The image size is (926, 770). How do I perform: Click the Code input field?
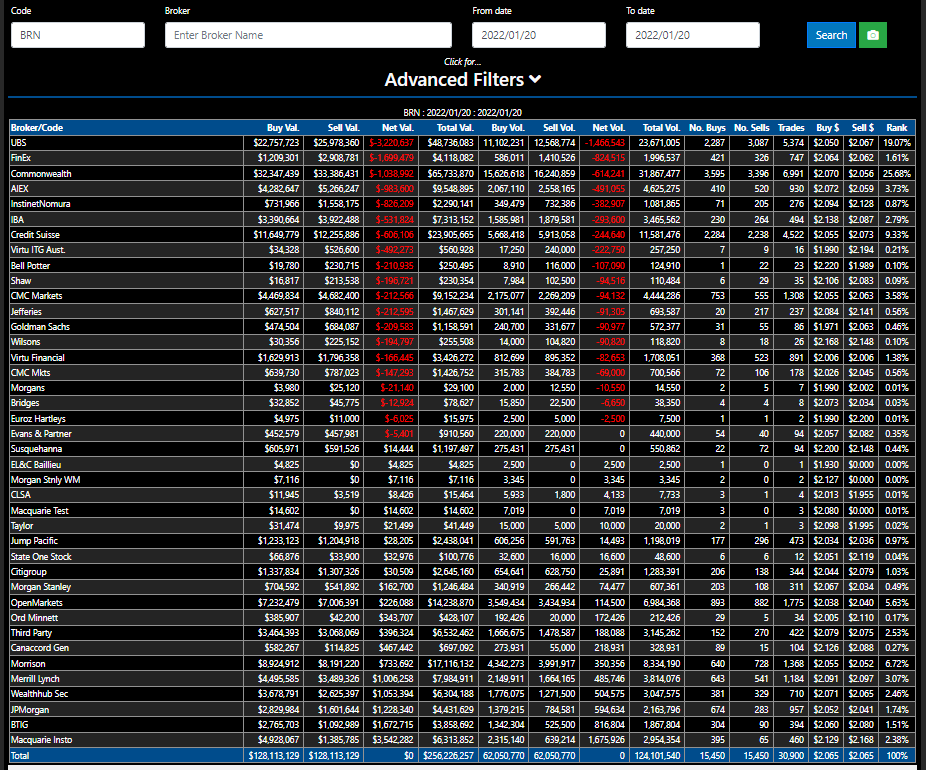78,35
